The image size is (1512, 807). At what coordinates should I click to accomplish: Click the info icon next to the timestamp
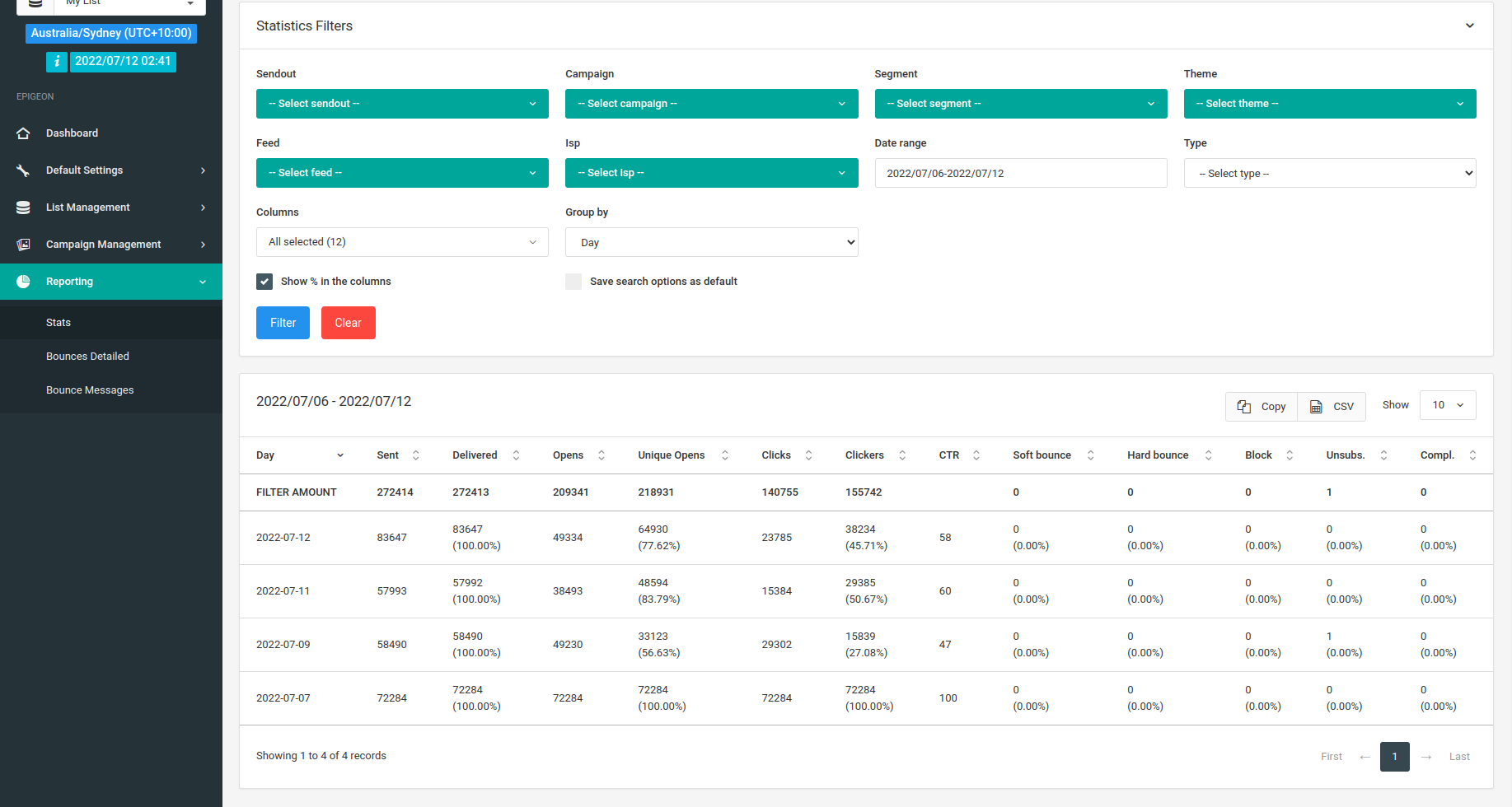pos(56,61)
